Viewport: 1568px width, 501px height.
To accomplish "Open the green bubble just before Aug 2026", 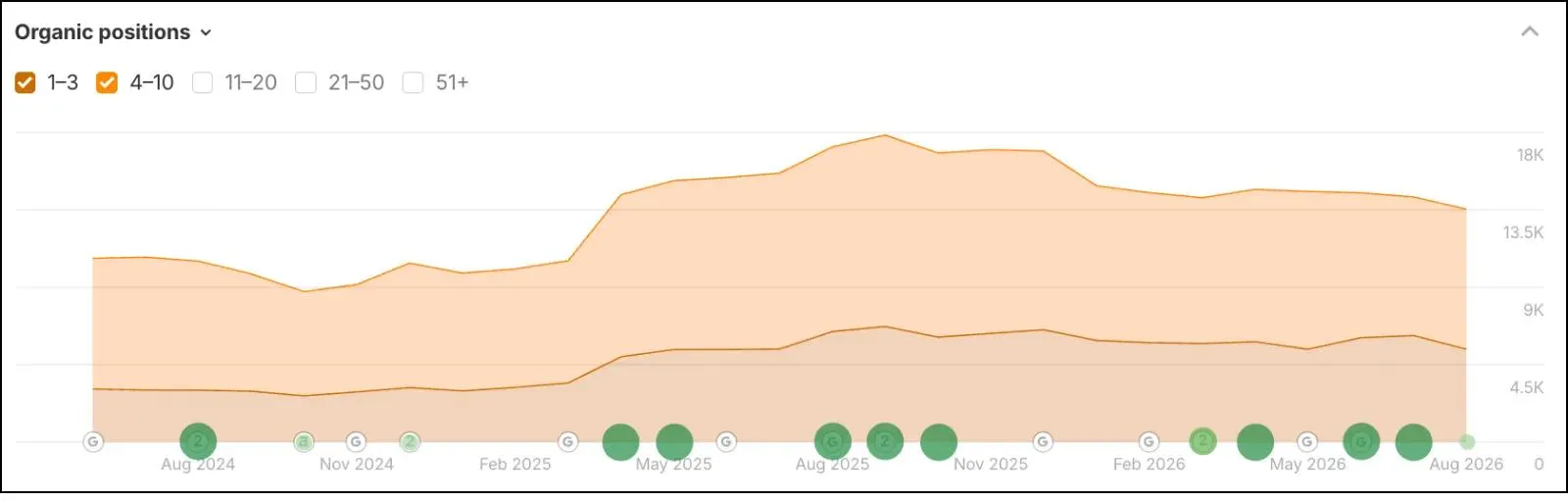I will click(1413, 442).
